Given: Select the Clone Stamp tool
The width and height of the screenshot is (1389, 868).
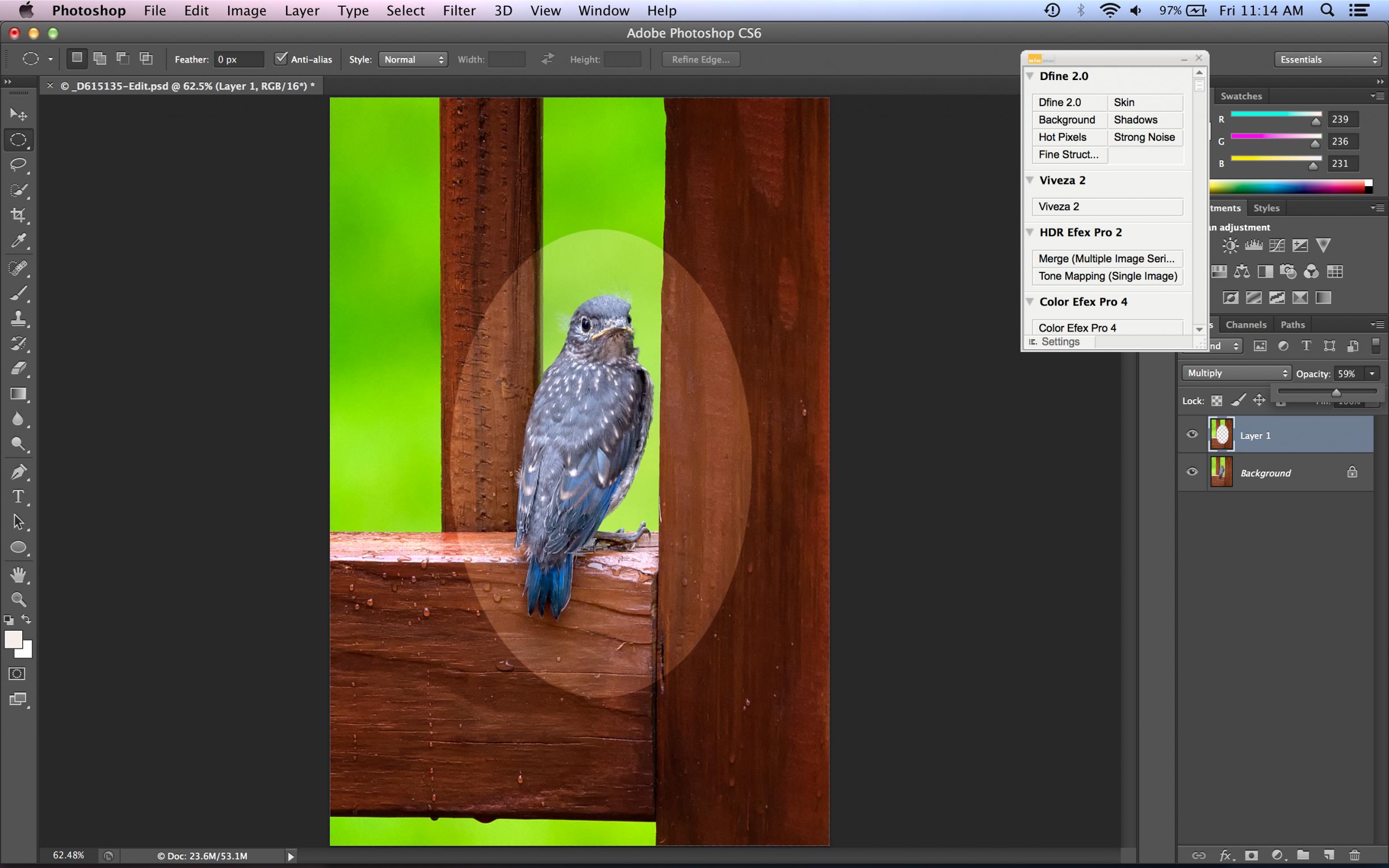Looking at the screenshot, I should pos(18,318).
